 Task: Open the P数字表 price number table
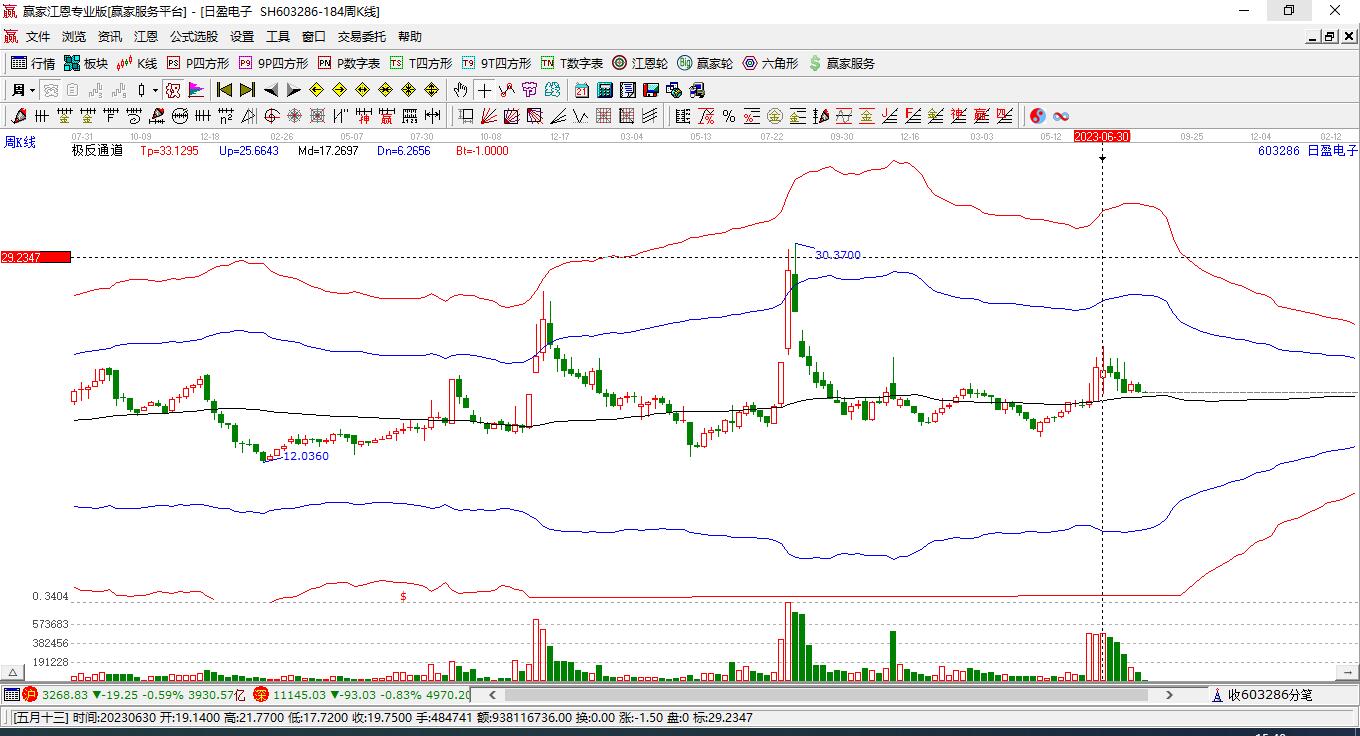(x=349, y=63)
